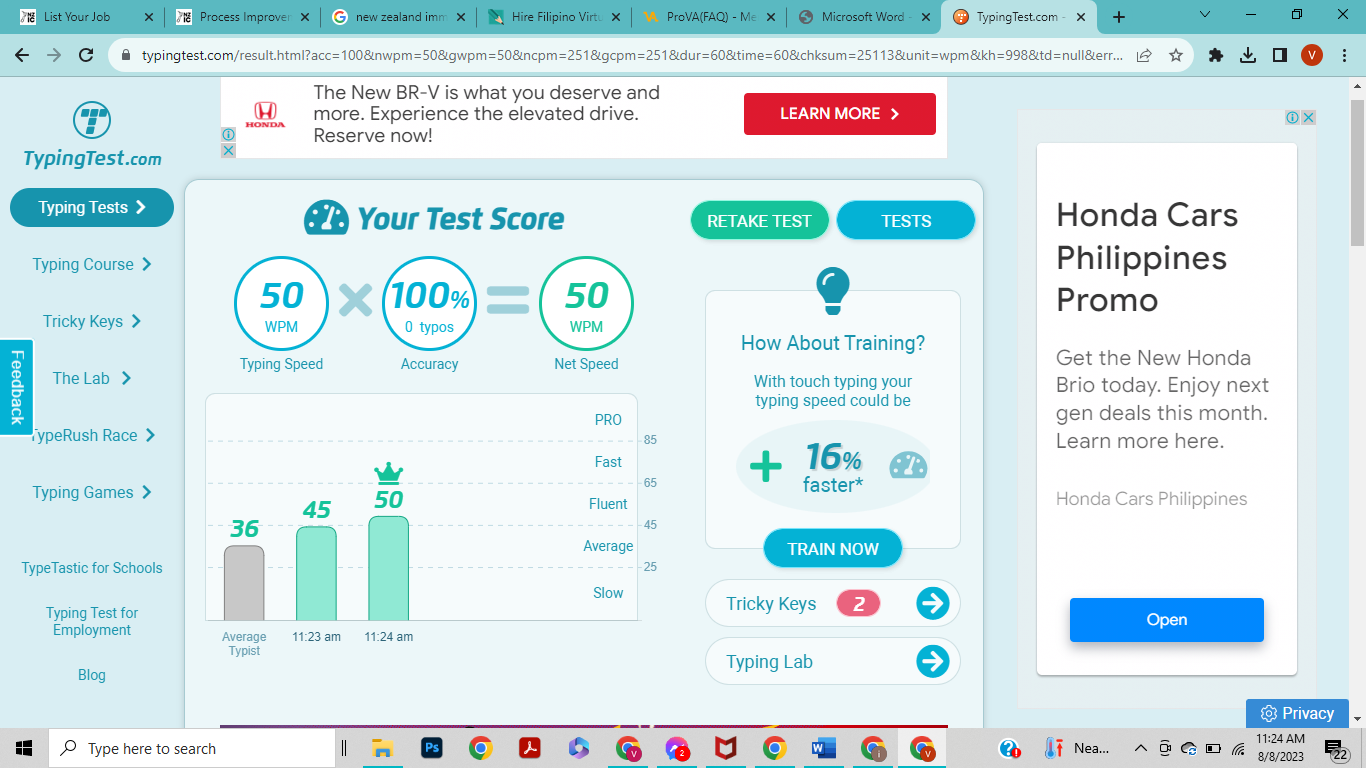Click the arrow icon beside Tricky Keys
1366x768 pixels.
tap(932, 603)
